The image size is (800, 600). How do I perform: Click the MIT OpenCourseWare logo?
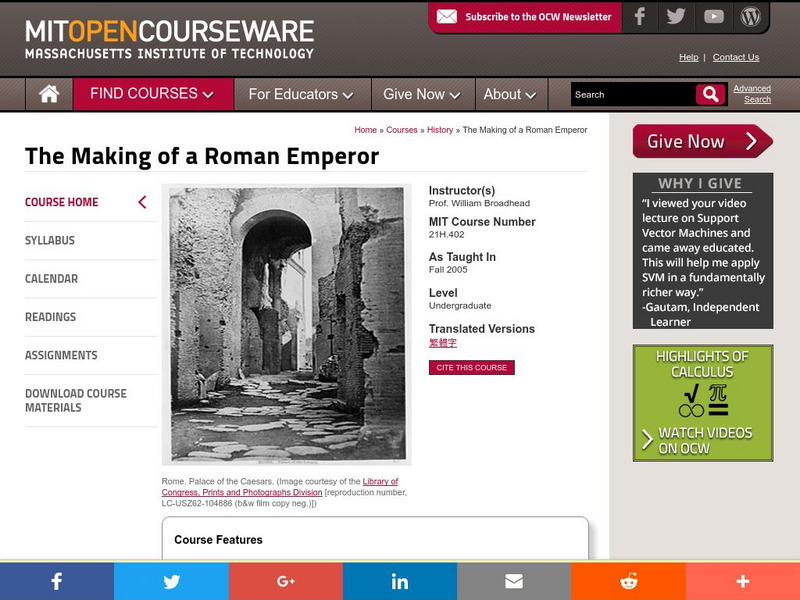point(169,39)
